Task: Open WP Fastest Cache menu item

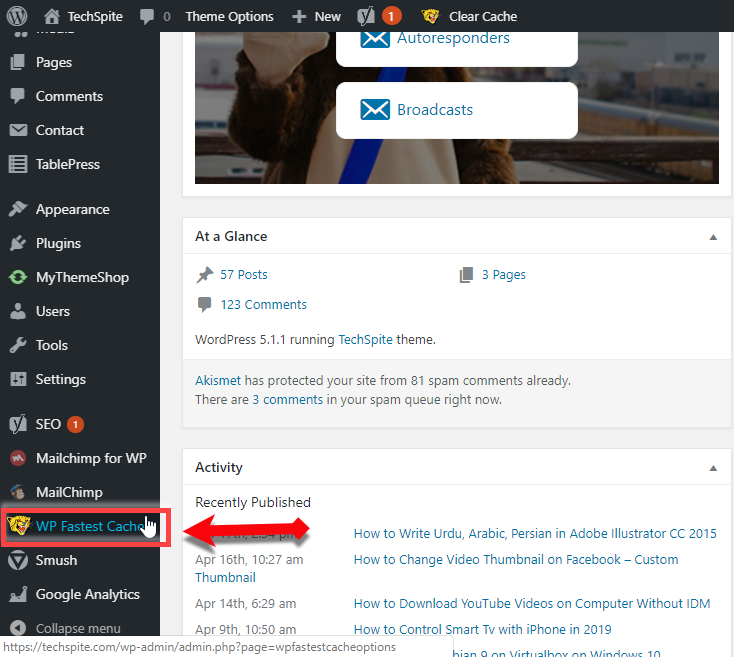Action: (88, 526)
